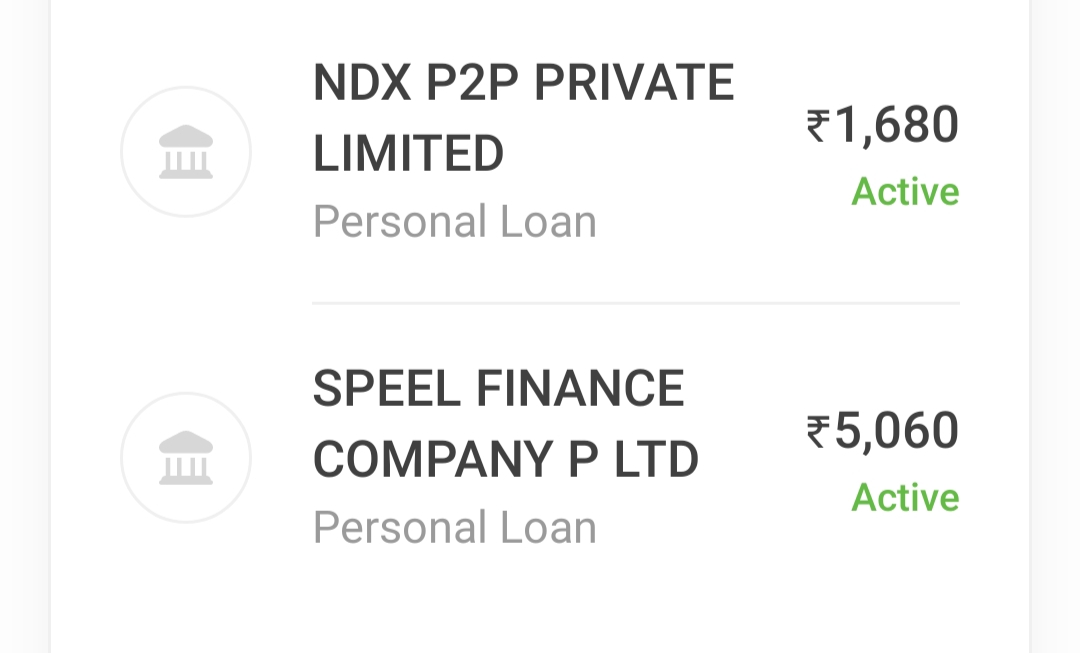
Task: Click the number 5,060 digits
Action: point(897,431)
